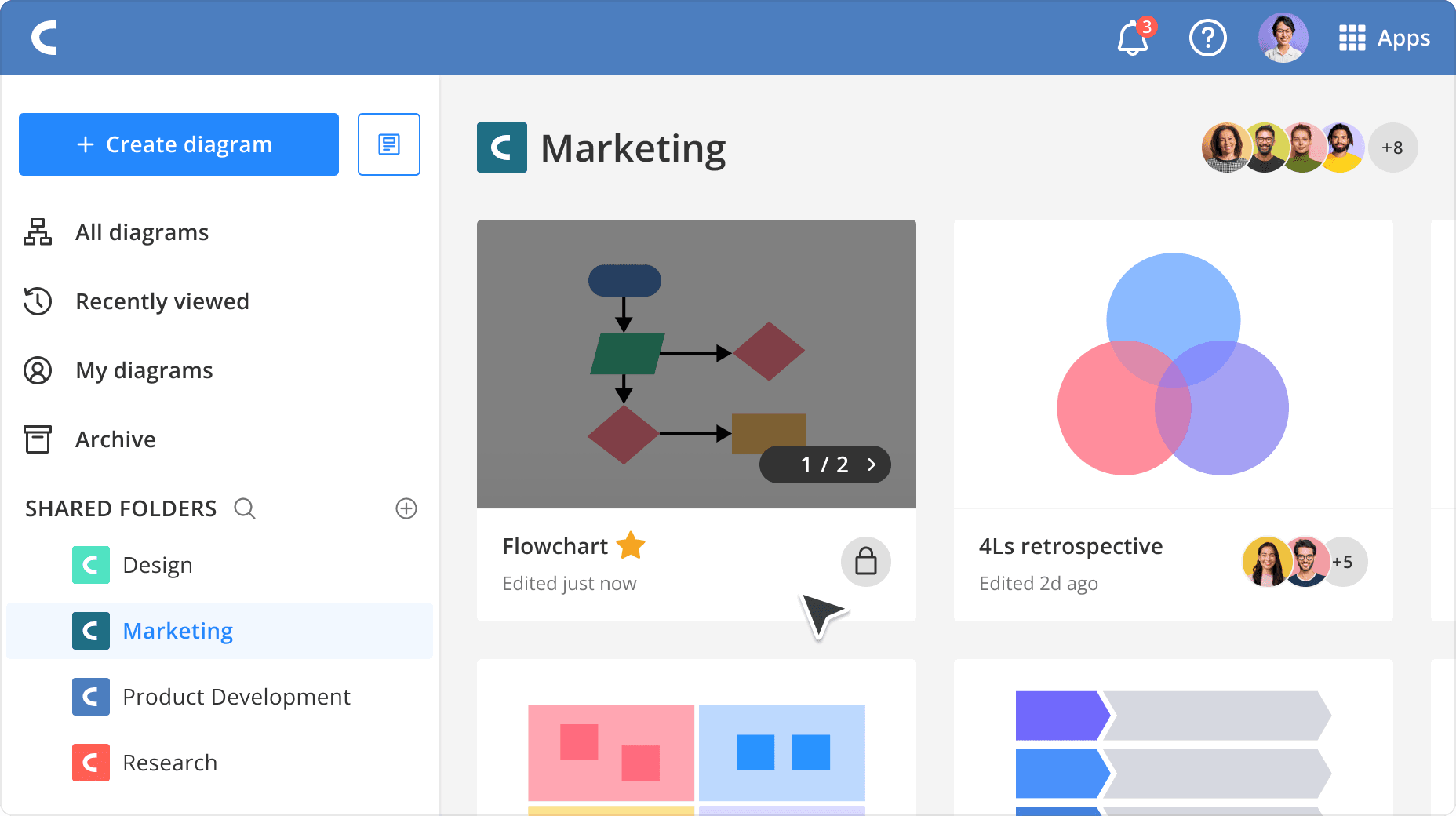Unfavorite the Flowchart diagram star

click(x=631, y=545)
